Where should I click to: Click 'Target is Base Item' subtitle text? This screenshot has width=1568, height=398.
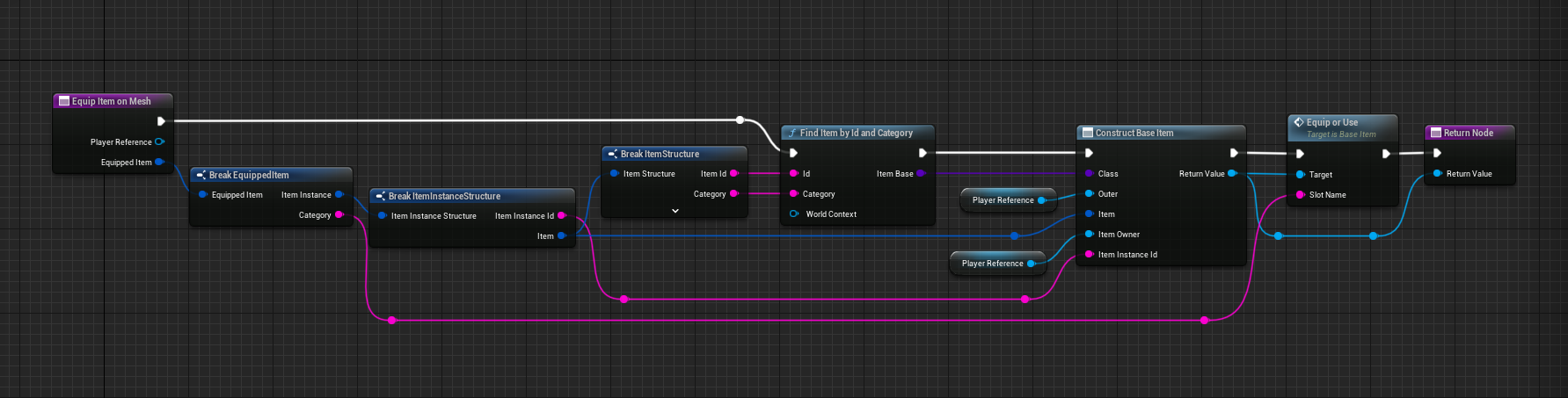point(1341,134)
